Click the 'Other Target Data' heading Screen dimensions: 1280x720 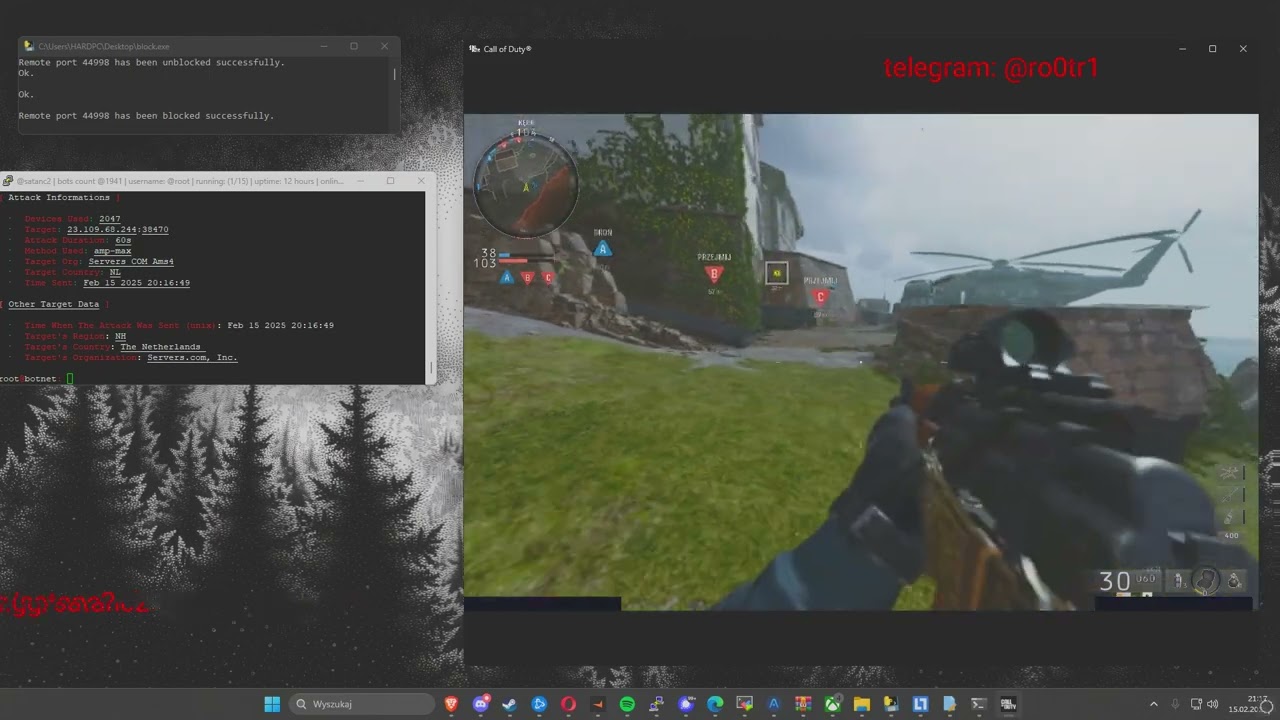click(x=53, y=304)
